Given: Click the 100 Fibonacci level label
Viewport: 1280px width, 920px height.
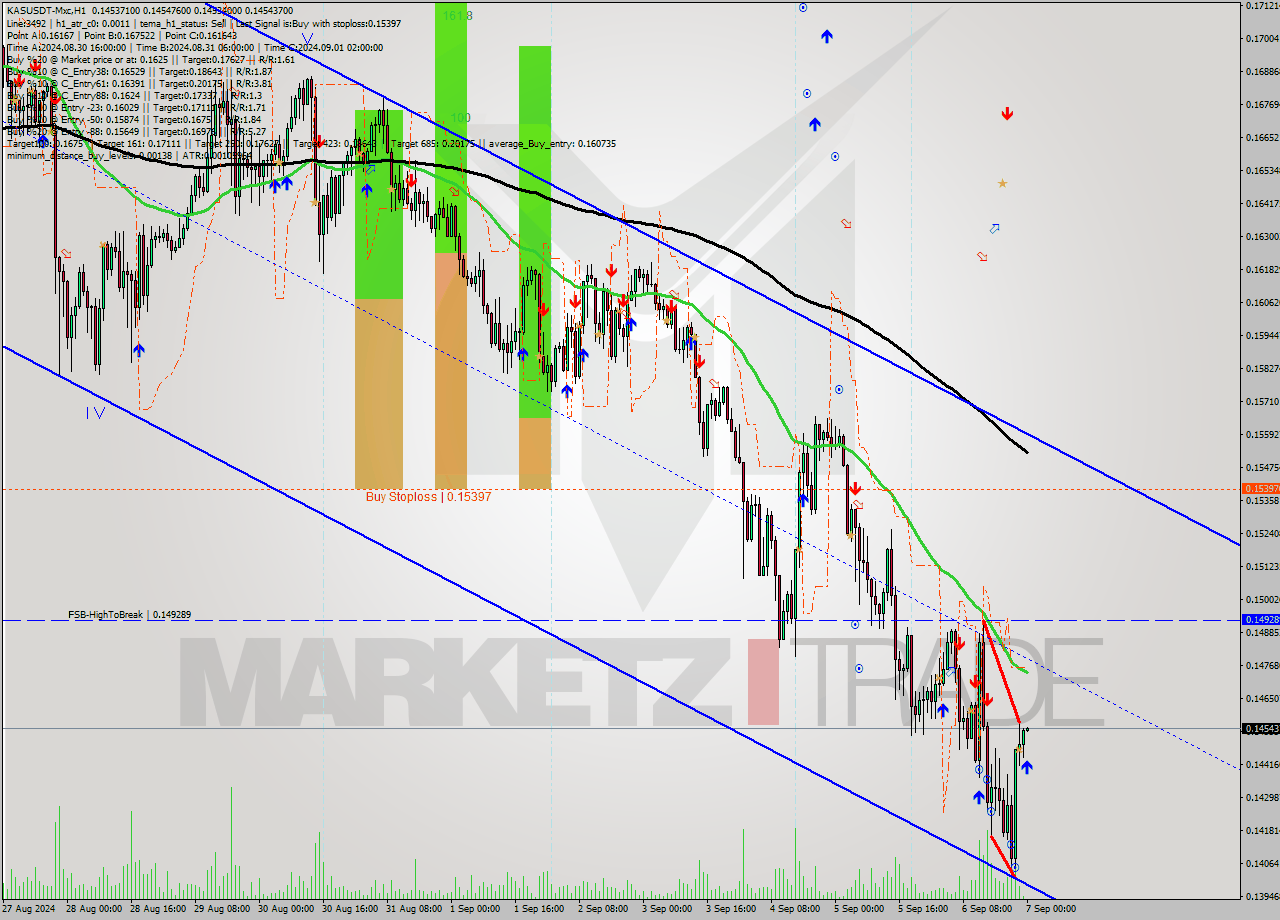Looking at the screenshot, I should coord(459,117).
